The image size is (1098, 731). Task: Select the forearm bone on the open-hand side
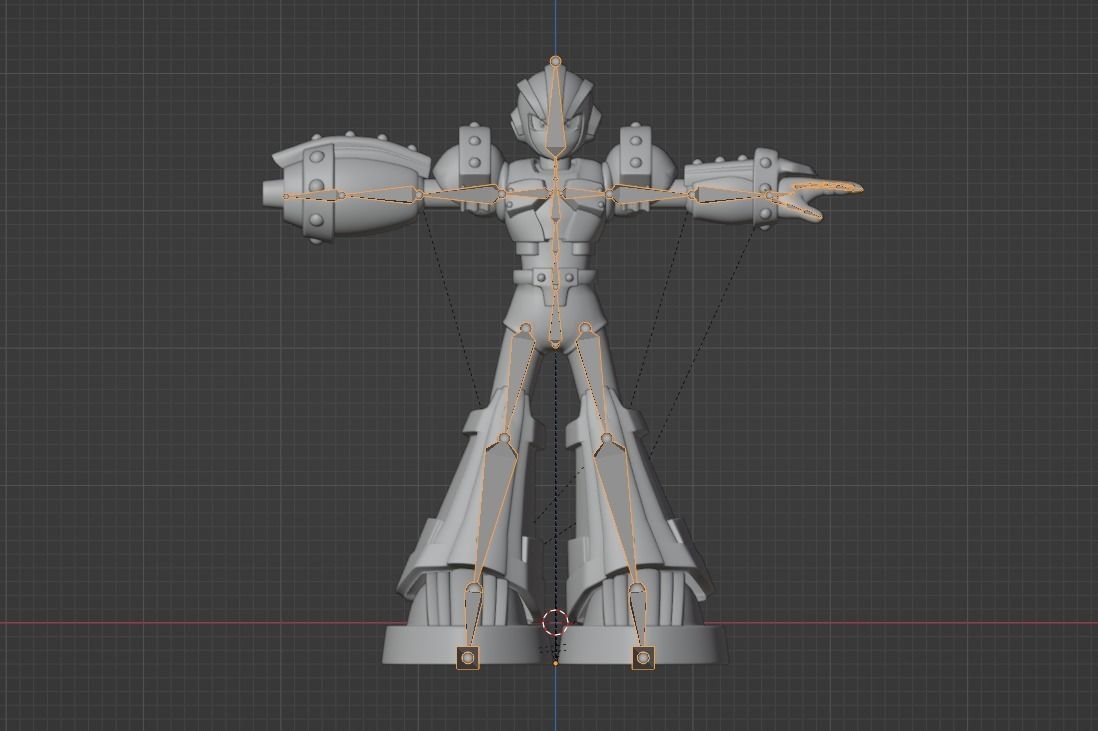coord(730,194)
